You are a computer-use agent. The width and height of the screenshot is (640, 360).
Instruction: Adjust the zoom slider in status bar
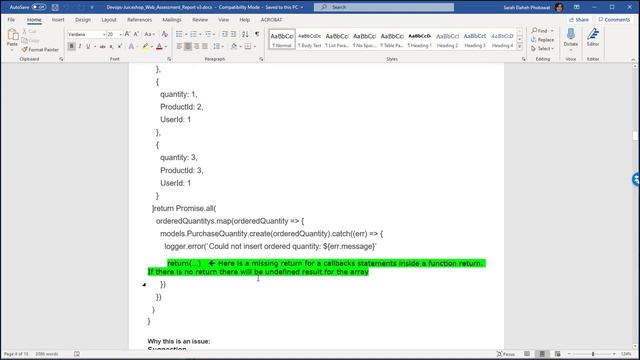pyautogui.click(x=593, y=354)
